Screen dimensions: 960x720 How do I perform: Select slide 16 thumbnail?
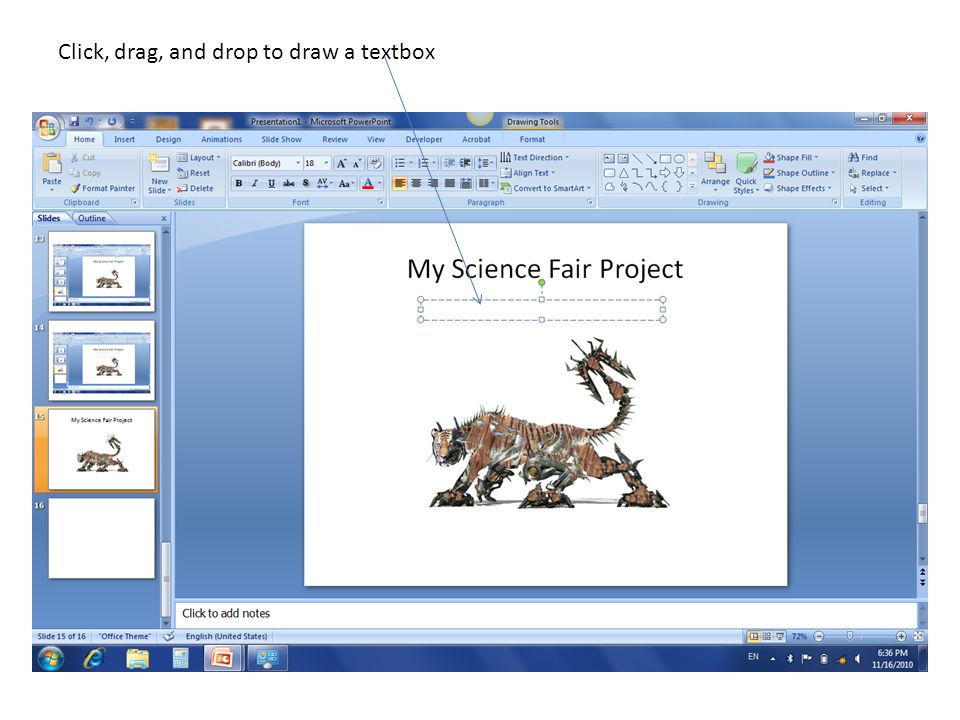click(x=102, y=538)
